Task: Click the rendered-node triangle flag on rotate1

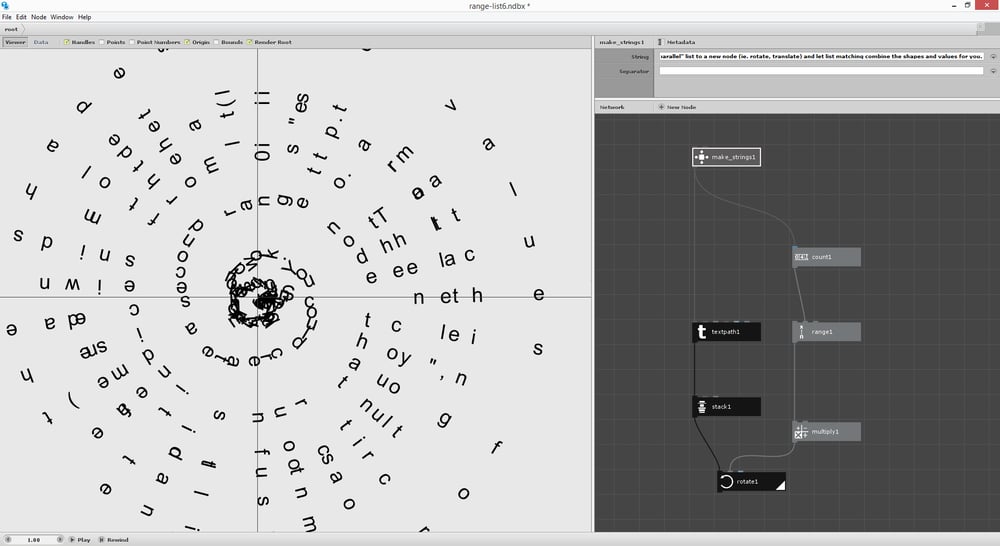Action: (781, 485)
